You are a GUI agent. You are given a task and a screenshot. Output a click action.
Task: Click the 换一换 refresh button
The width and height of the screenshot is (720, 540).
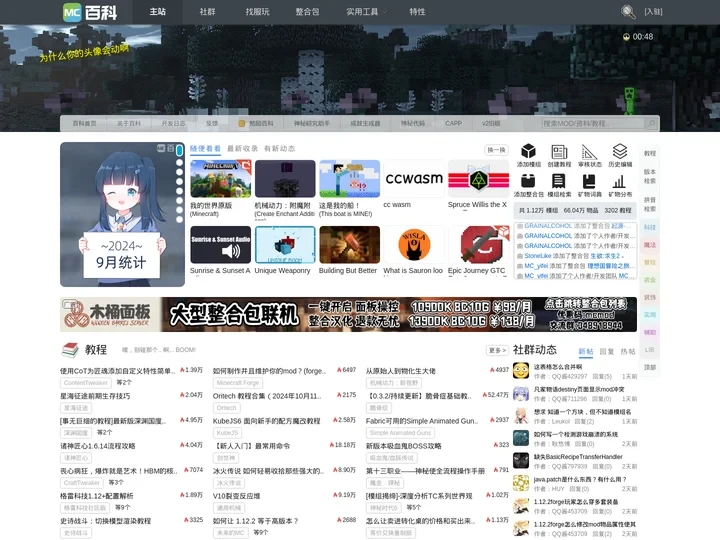pyautogui.click(x=496, y=150)
